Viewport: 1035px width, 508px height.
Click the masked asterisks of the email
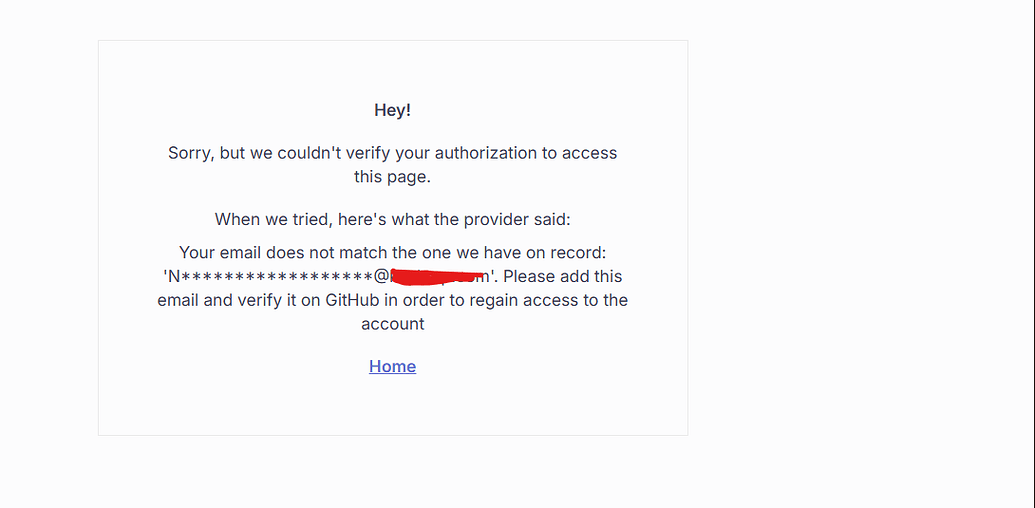pos(276,276)
